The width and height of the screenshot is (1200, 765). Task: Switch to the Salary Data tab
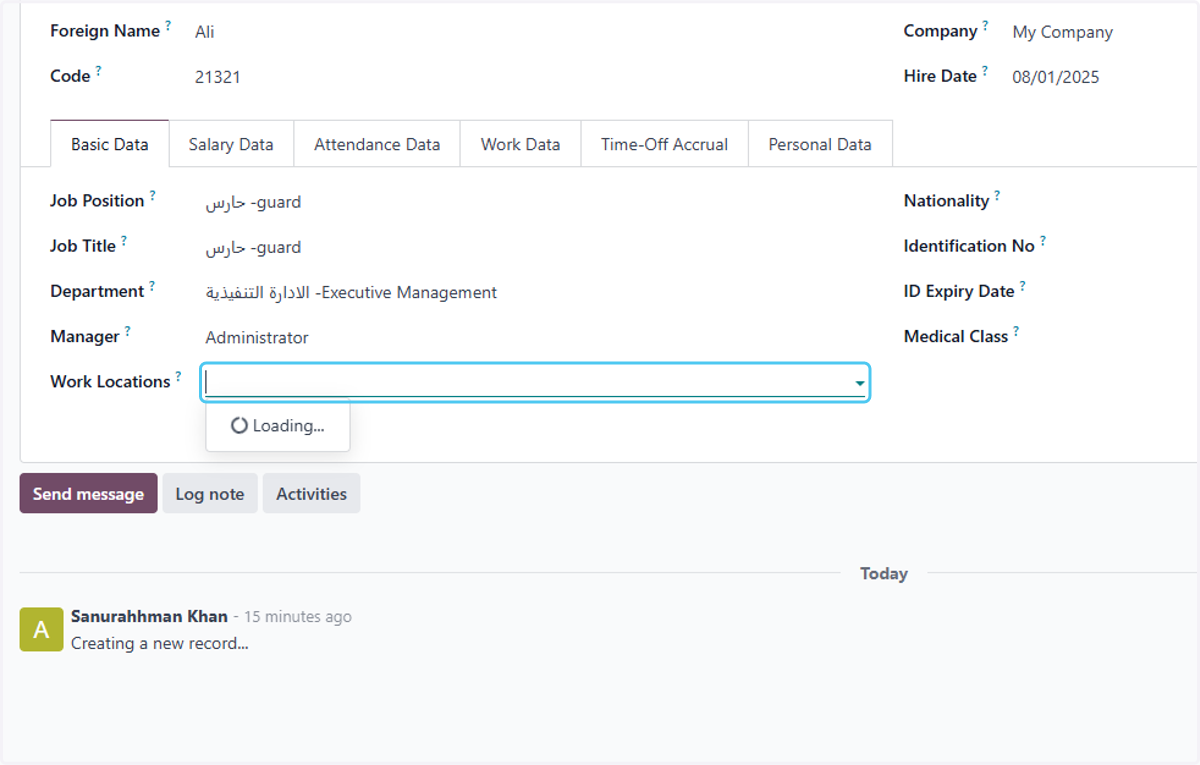coord(231,144)
